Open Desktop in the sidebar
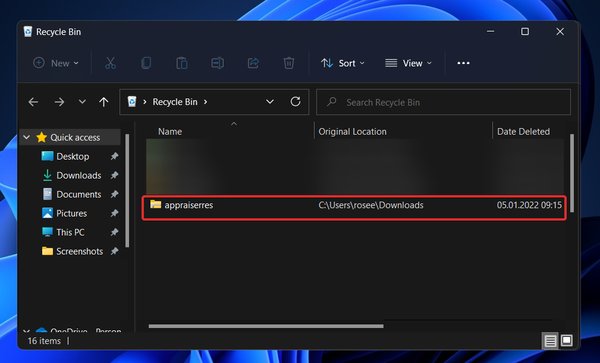600x363 pixels. 73,156
